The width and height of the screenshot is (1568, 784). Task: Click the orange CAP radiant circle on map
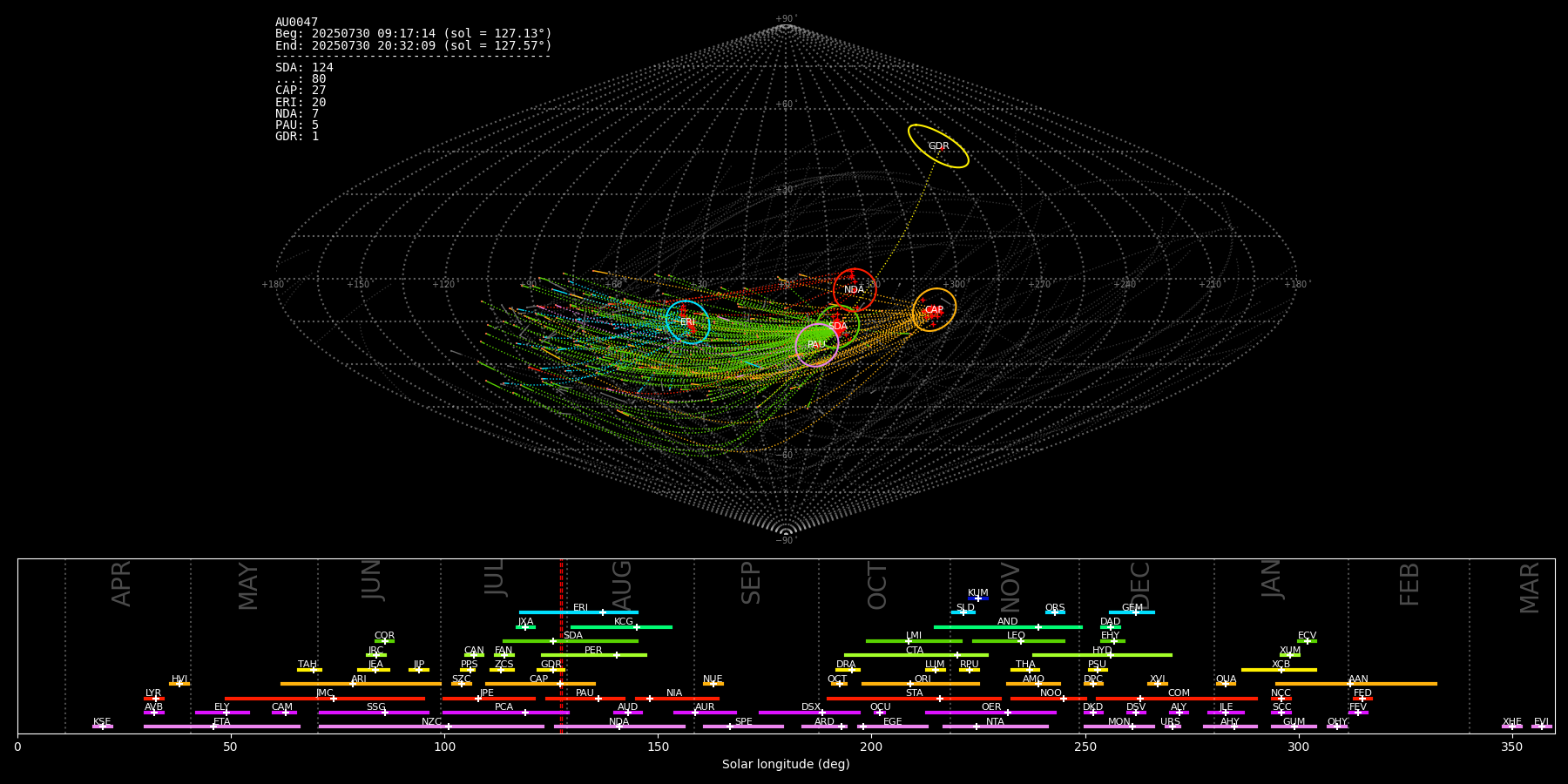(x=934, y=310)
